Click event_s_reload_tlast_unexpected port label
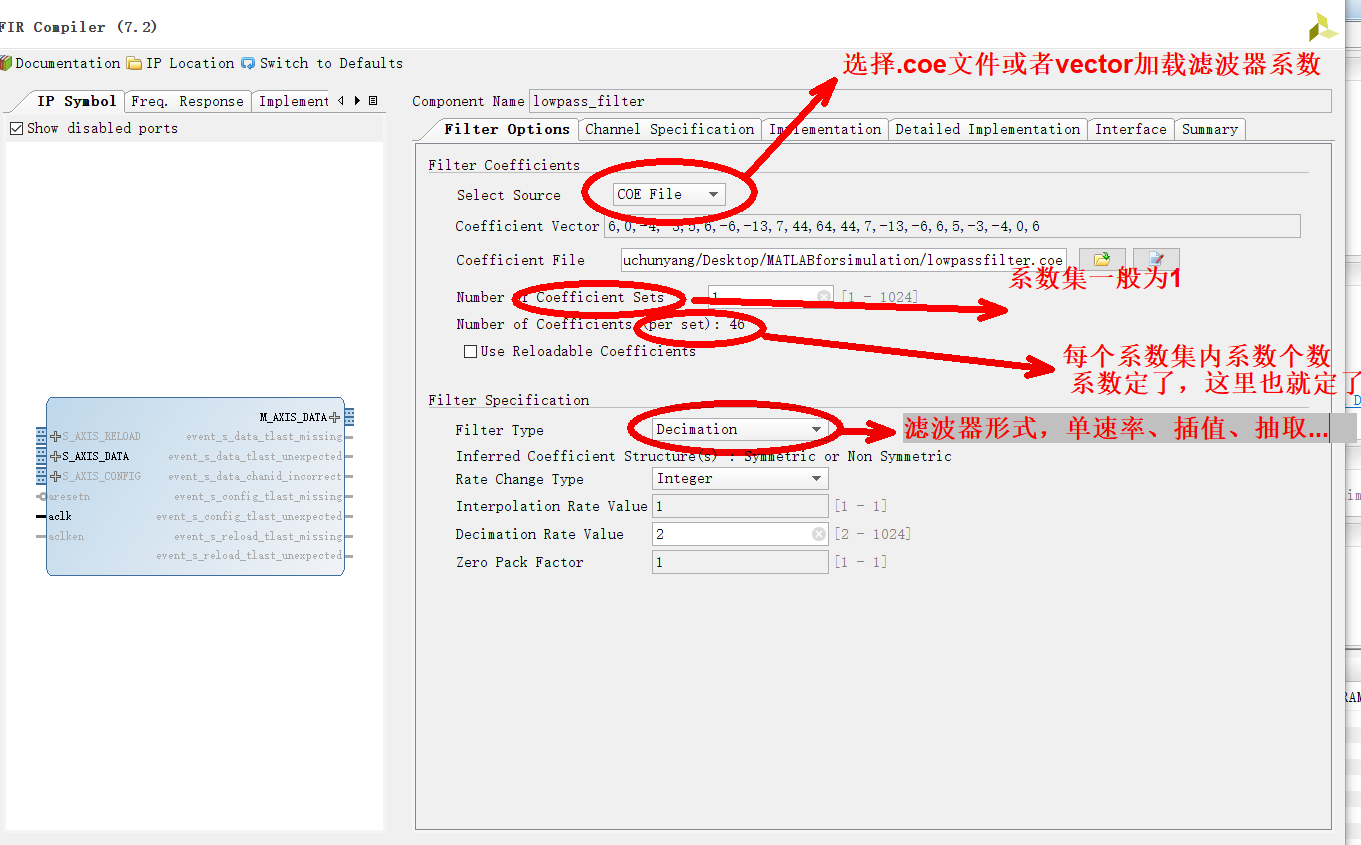Viewport: 1361px width, 845px height. (x=249, y=555)
